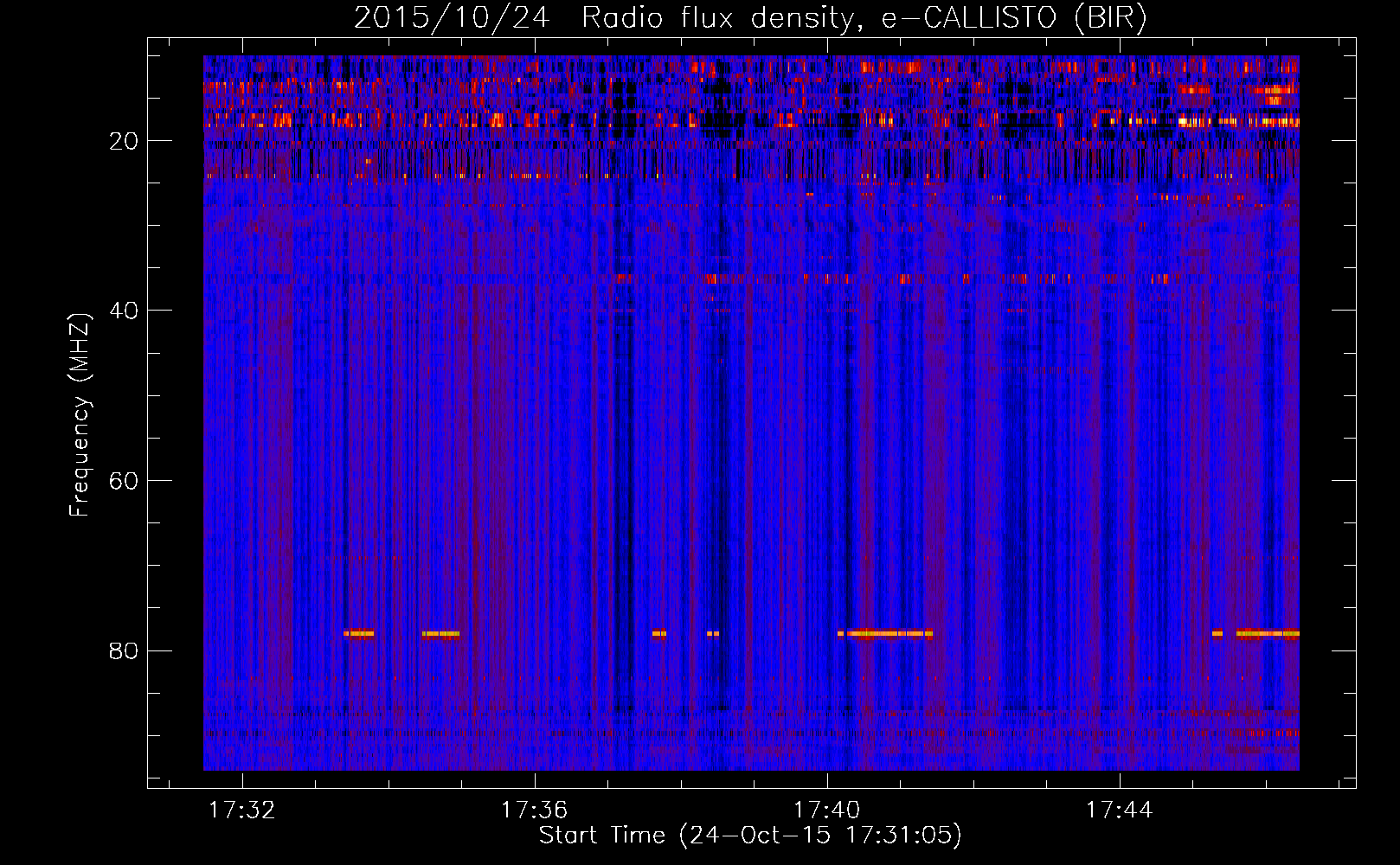This screenshot has height=865, width=1400.
Task: Click the 'Start Time (24-Oct-15 17:31:05)' label
Action: 750,836
